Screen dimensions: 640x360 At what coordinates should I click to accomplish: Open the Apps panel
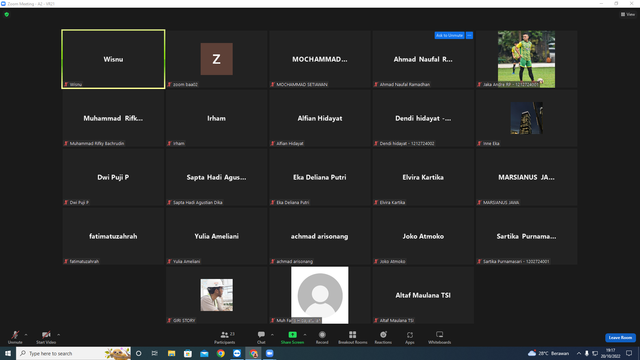(410, 337)
